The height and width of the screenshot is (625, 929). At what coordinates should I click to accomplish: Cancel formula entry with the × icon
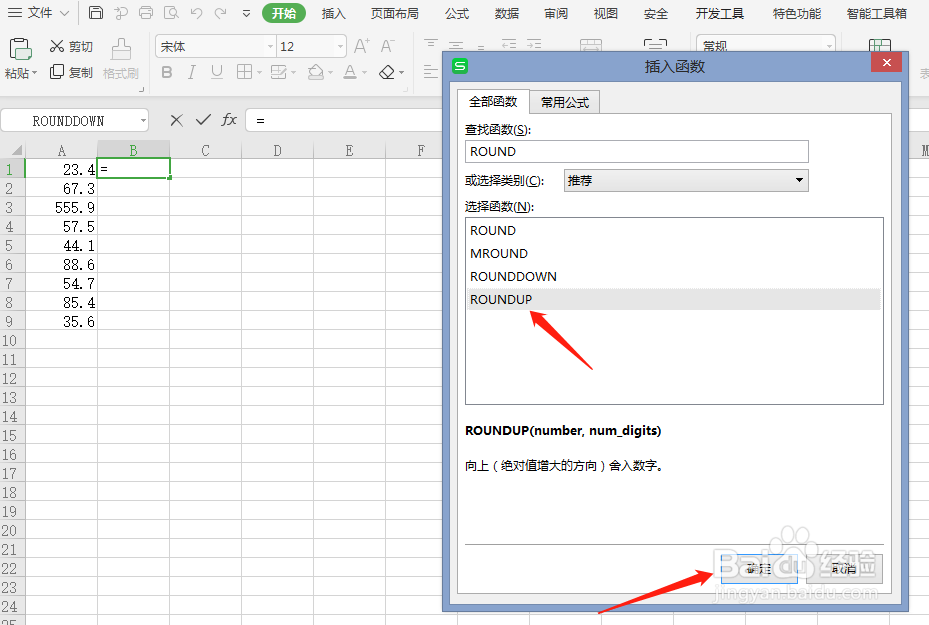pos(176,119)
